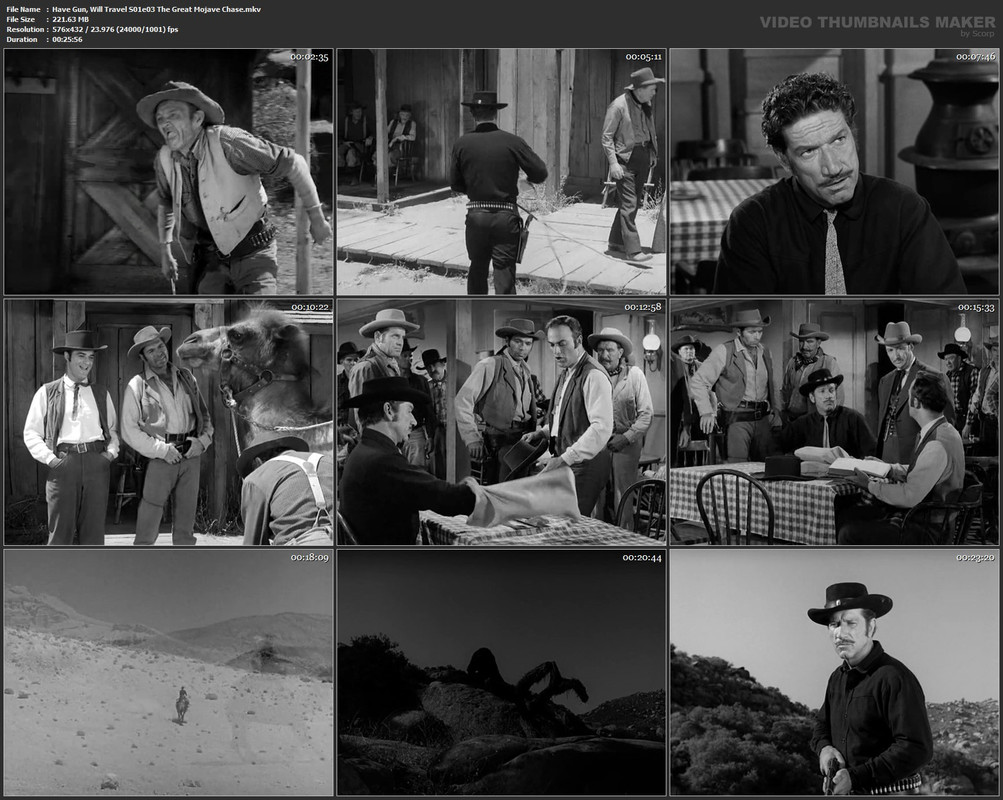Viewport: 1003px width, 800px height.
Task: Select the thumbnail stamped 00:12:58
Action: pos(502,422)
